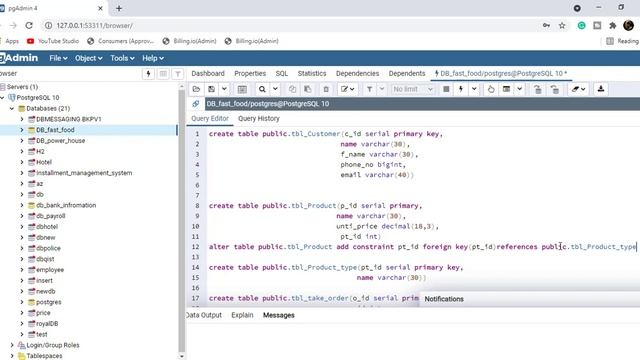Open the File menu
This screenshot has width=640, height=360.
pyautogui.click(x=58, y=58)
